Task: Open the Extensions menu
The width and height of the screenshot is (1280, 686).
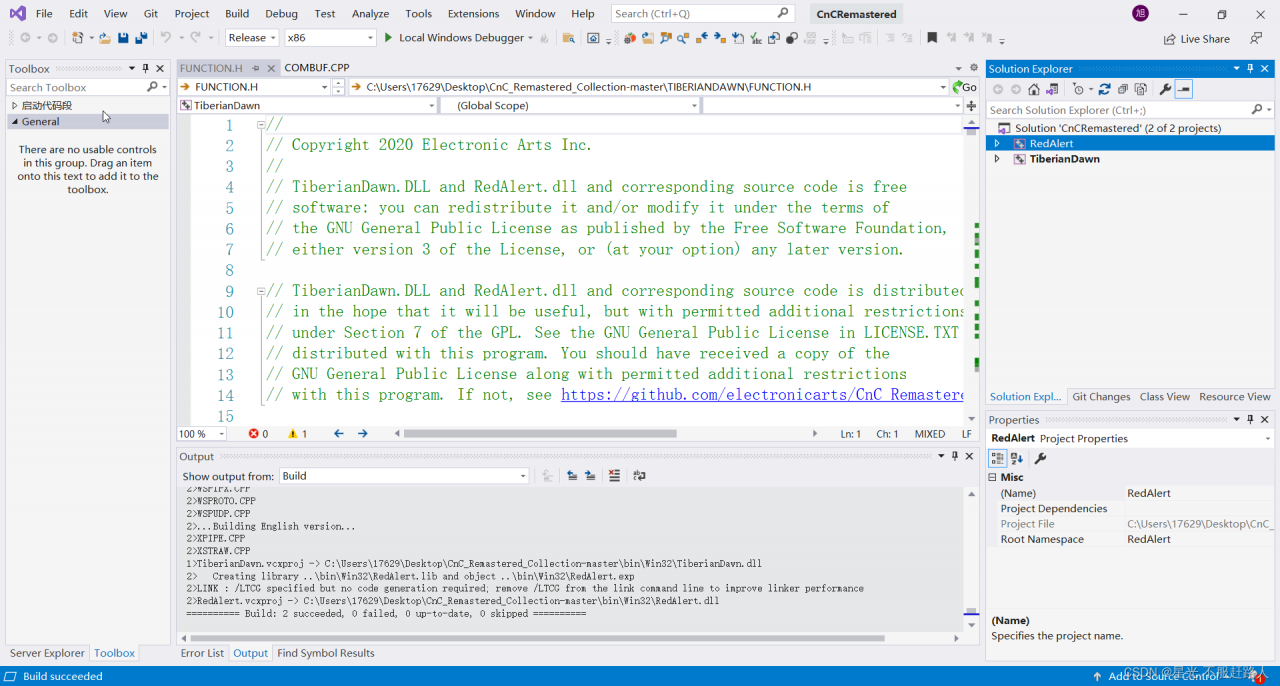Action: (x=473, y=13)
